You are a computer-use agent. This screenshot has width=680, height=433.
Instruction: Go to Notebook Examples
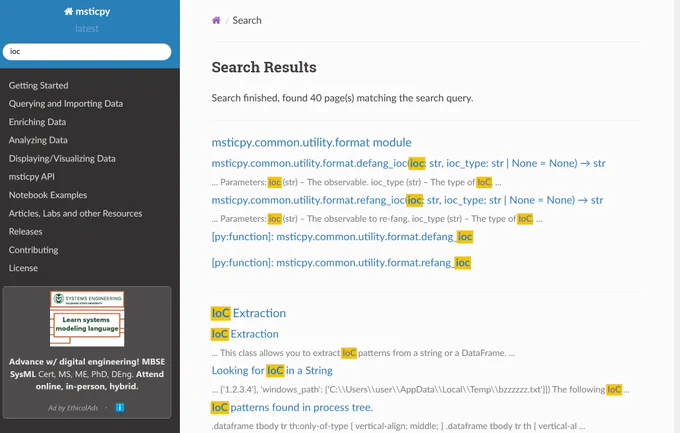tap(48, 195)
